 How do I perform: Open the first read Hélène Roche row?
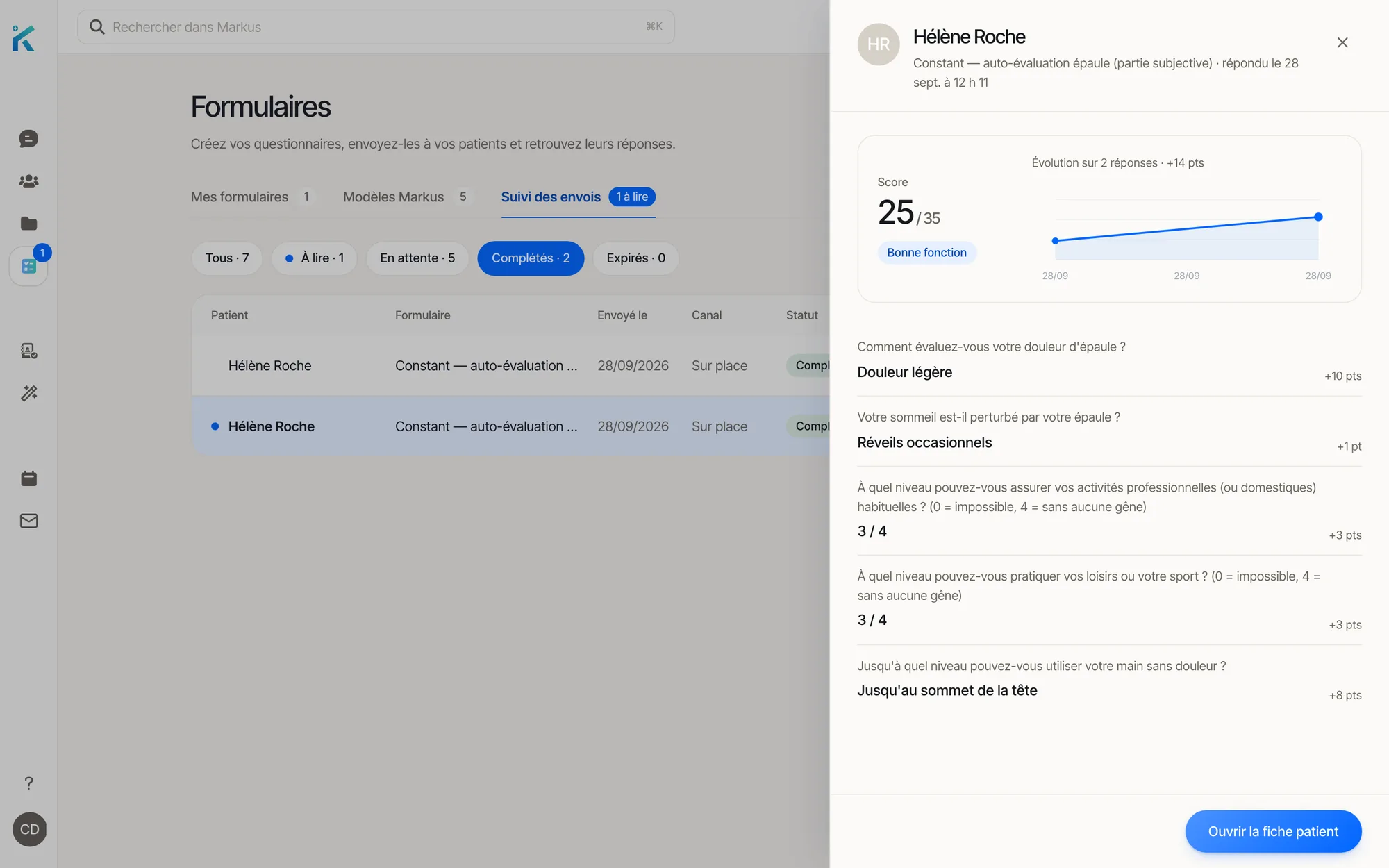(x=510, y=366)
